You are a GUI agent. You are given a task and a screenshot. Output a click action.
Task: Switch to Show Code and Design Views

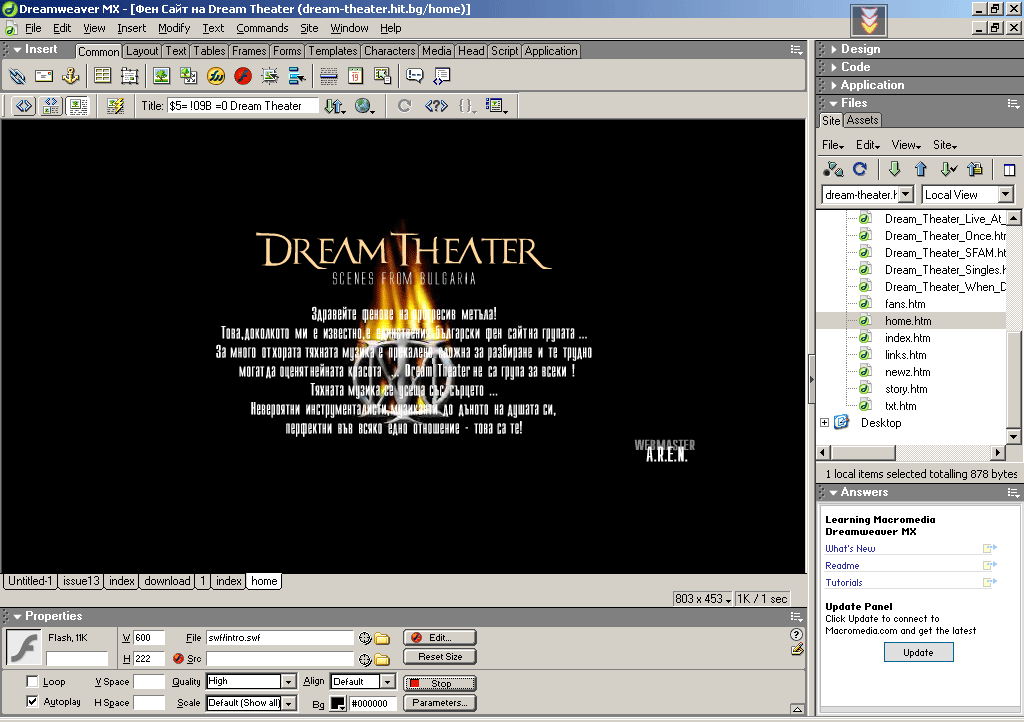[x=51, y=106]
